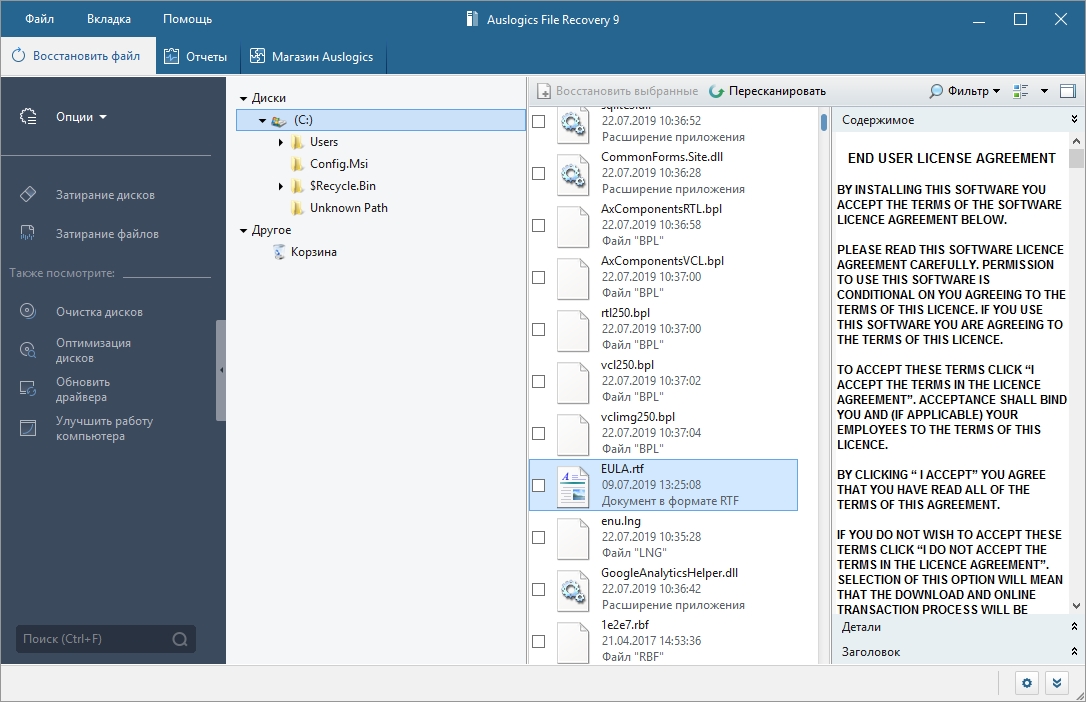Image resolution: width=1086 pixels, height=702 pixels.
Task: Click the settings gear in status bar
Action: 1027,683
